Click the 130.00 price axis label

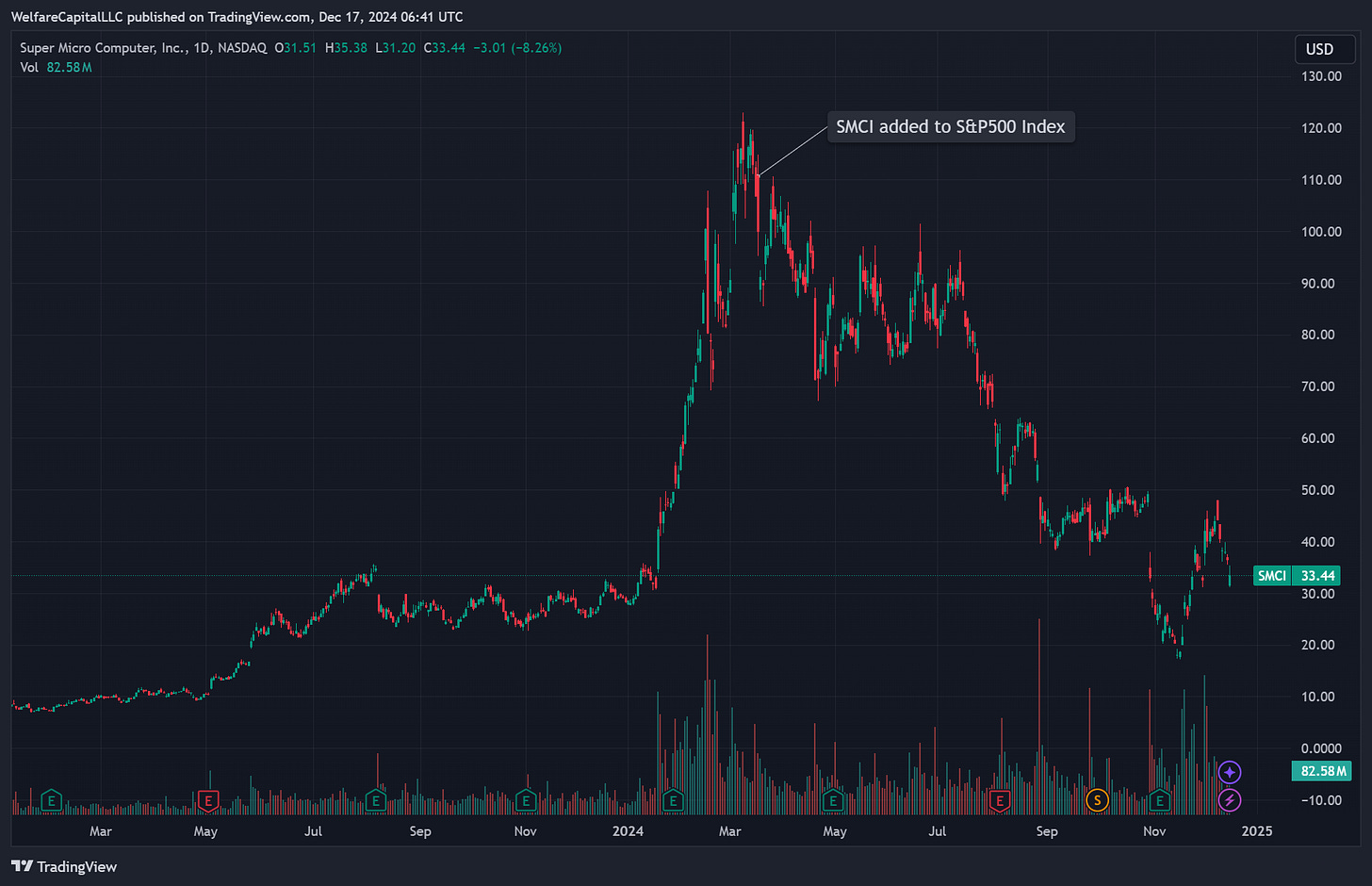click(x=1321, y=76)
